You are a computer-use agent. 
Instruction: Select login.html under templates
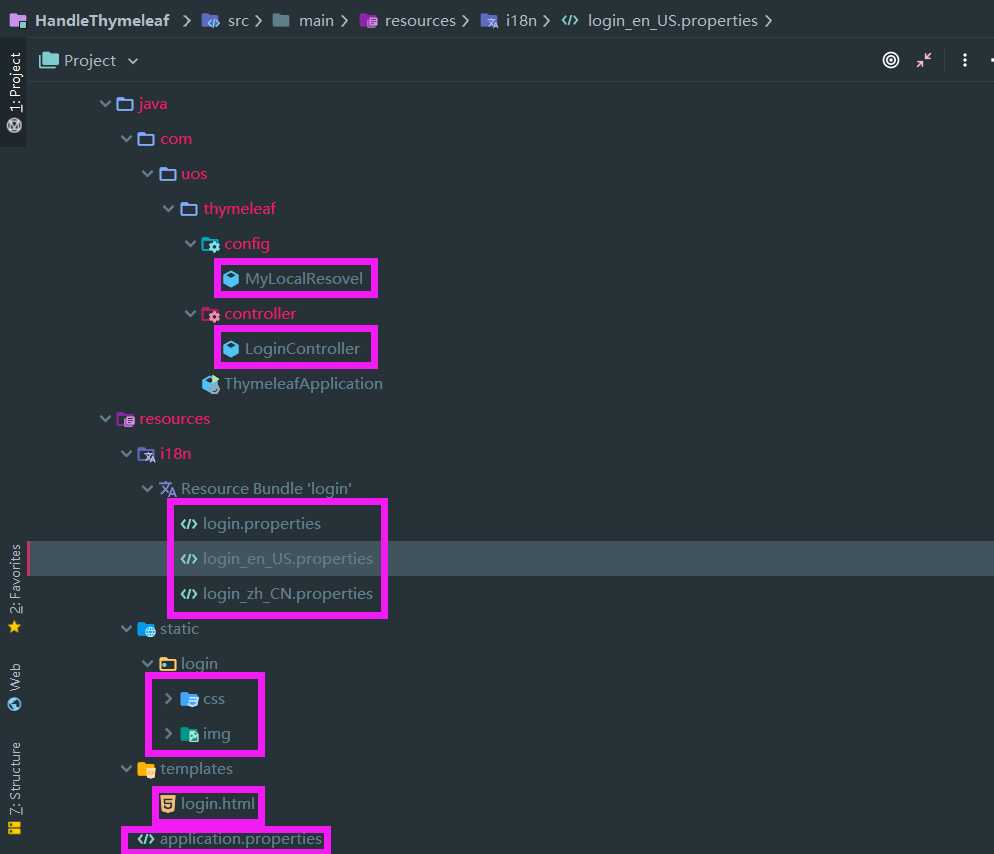(217, 803)
